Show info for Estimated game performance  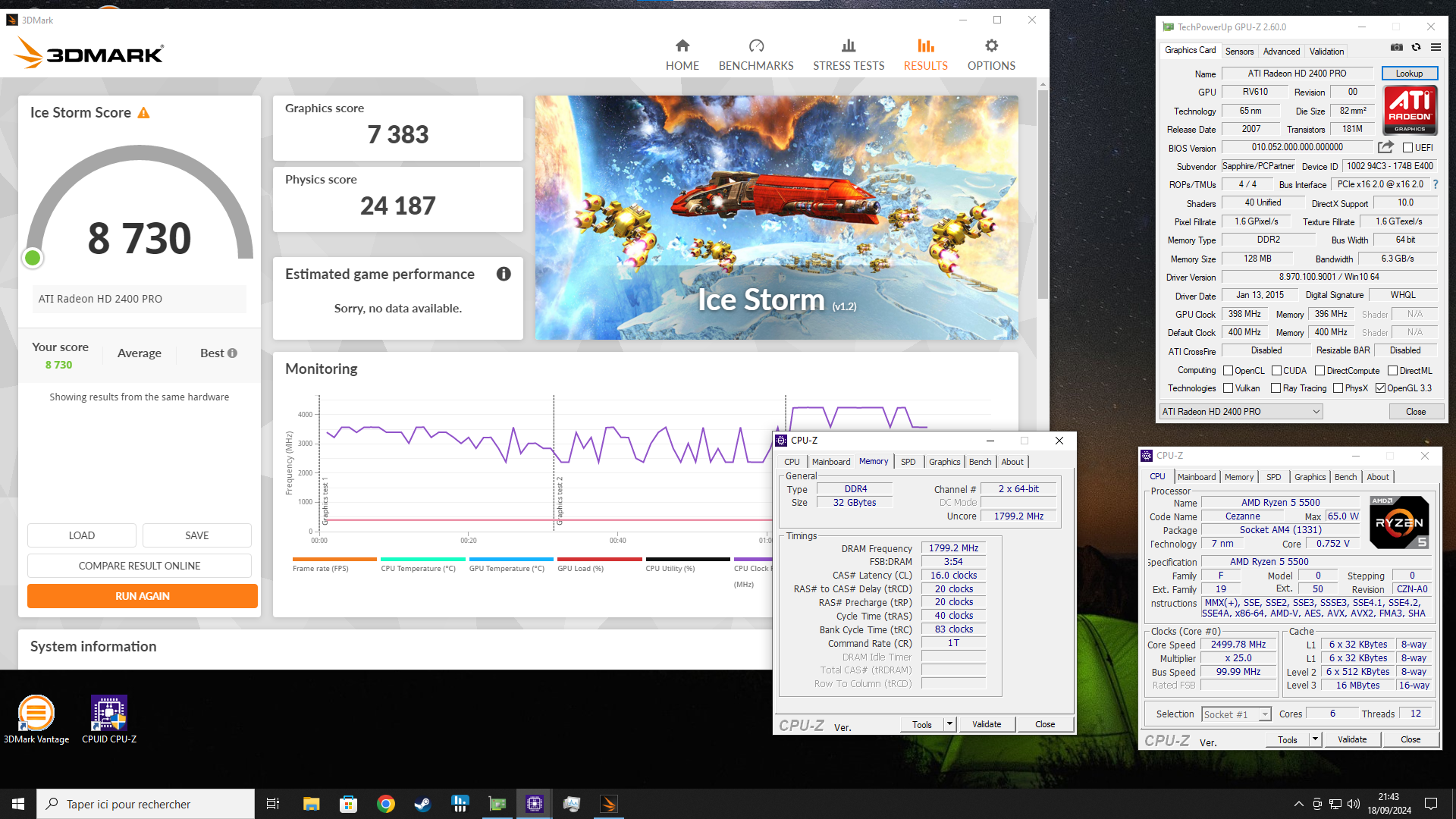click(504, 274)
